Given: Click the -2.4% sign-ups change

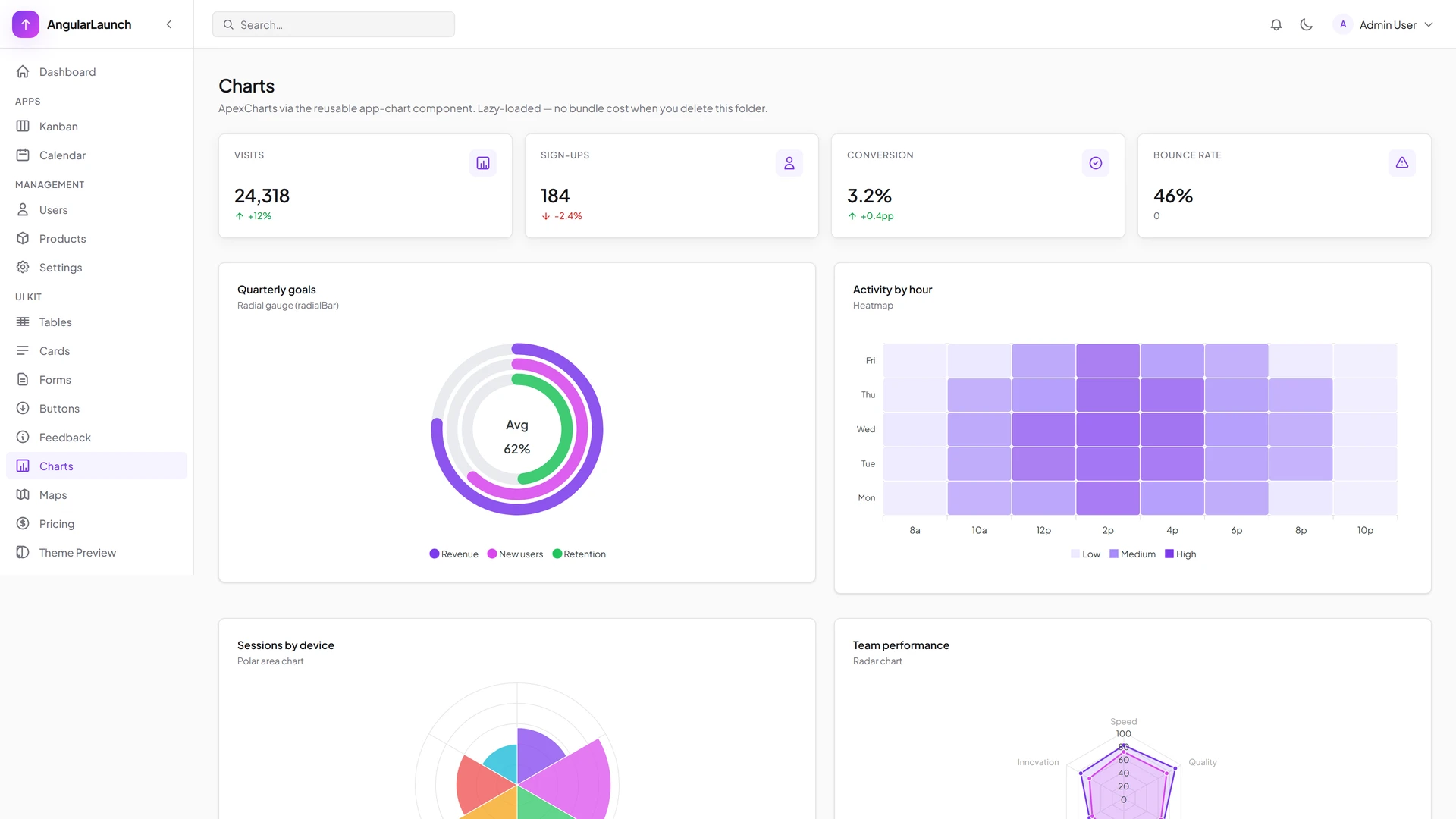Looking at the screenshot, I should click(x=562, y=216).
